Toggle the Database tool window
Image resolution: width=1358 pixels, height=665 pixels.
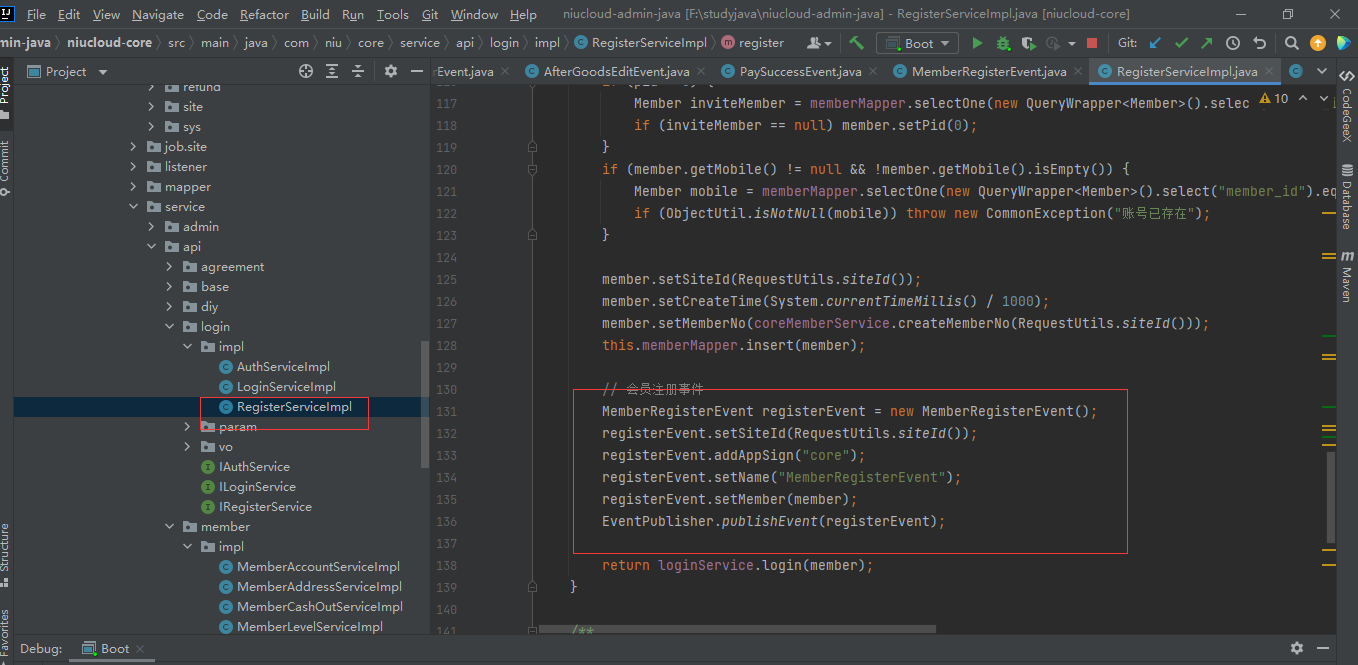pyautogui.click(x=1347, y=196)
